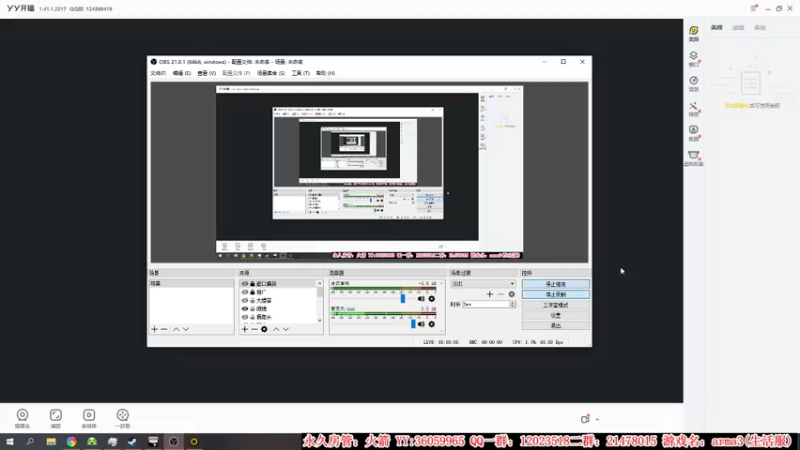Remove source with minus icon in OBS sources panel
Image resolution: width=800 pixels, height=450 pixels.
coord(254,329)
